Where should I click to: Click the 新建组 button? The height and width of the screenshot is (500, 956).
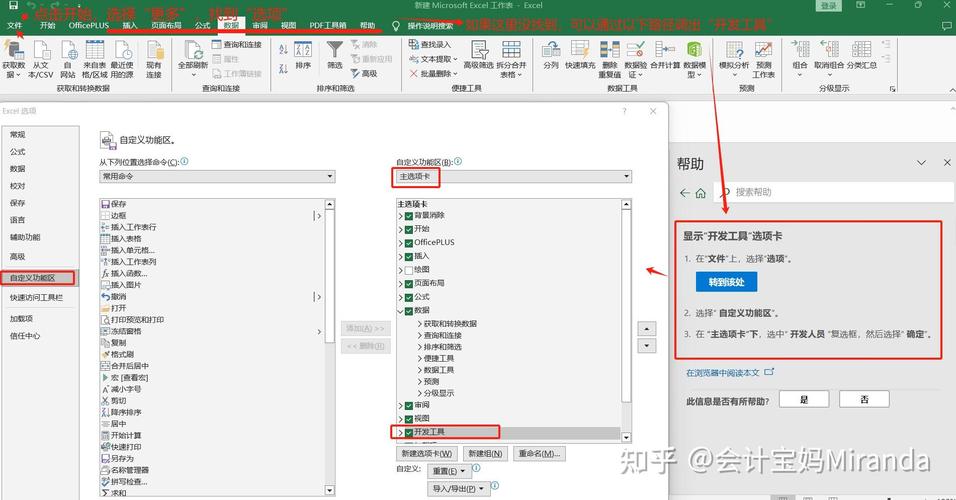pyautogui.click(x=485, y=454)
